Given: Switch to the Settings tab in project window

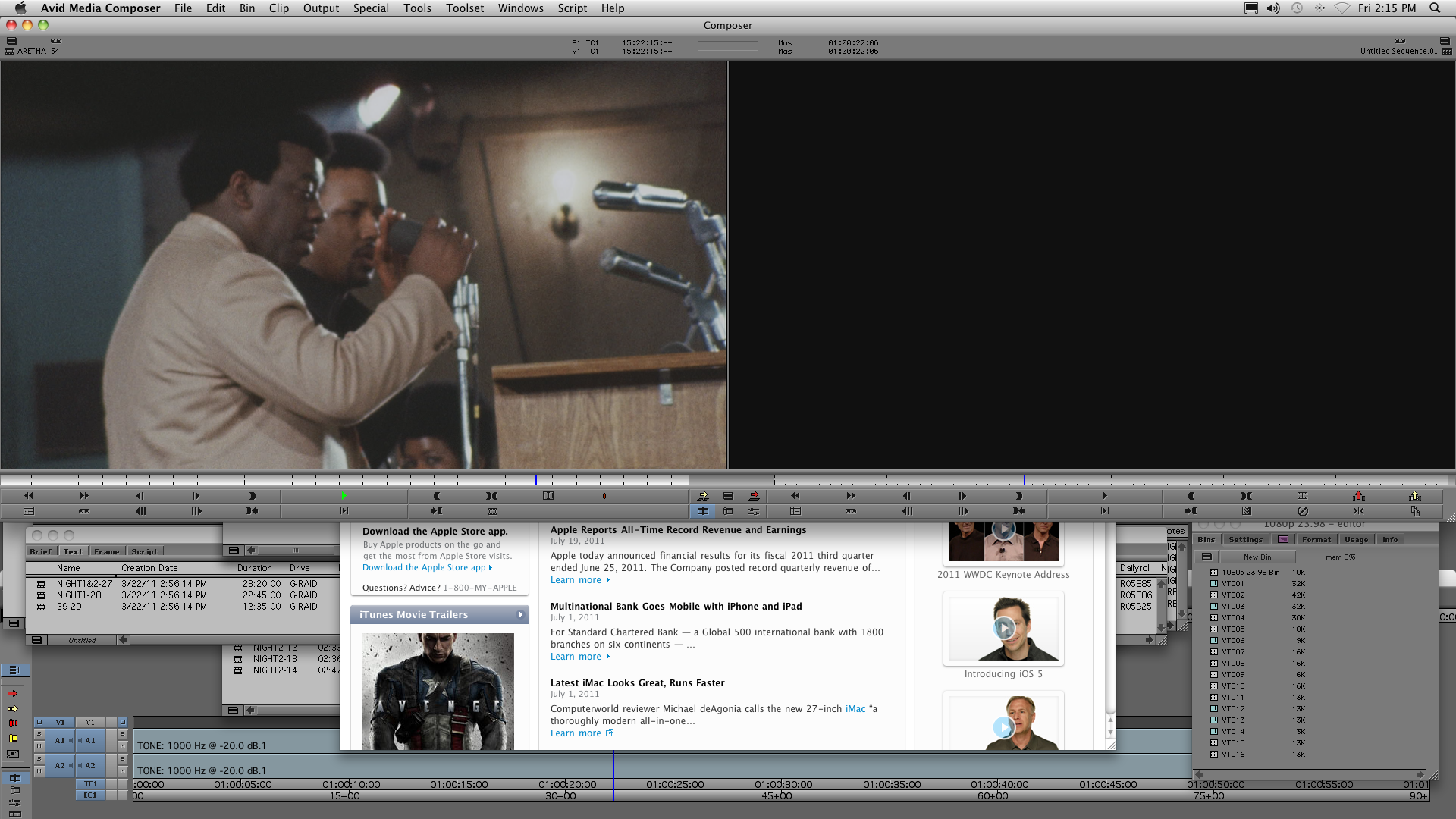Looking at the screenshot, I should (x=1245, y=540).
